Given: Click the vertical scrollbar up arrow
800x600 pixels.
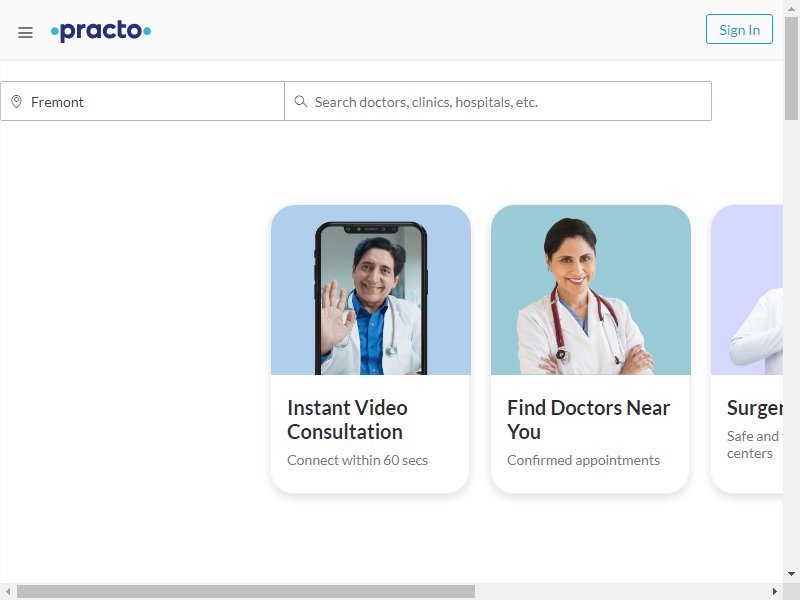Looking at the screenshot, I should click(x=791, y=8).
